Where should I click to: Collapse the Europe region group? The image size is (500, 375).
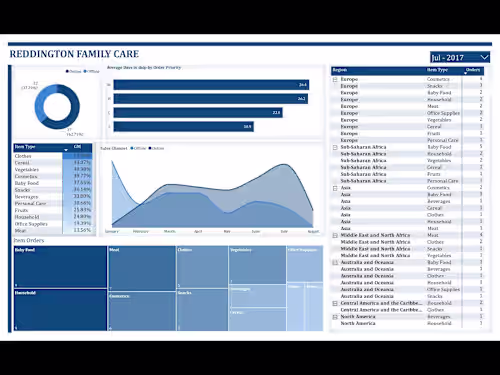[x=335, y=79]
